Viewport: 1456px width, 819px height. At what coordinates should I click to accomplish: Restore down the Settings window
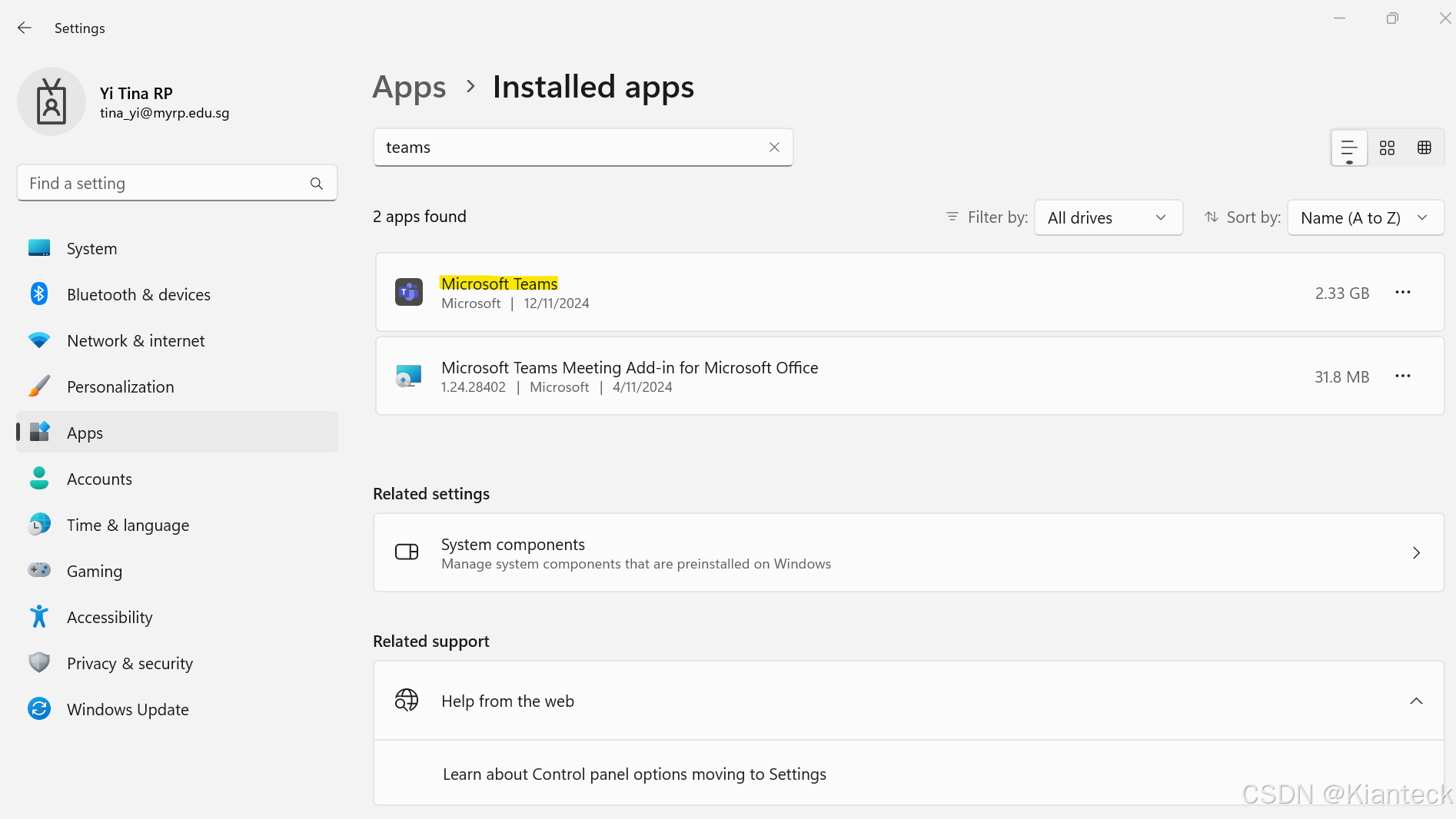[1392, 18]
